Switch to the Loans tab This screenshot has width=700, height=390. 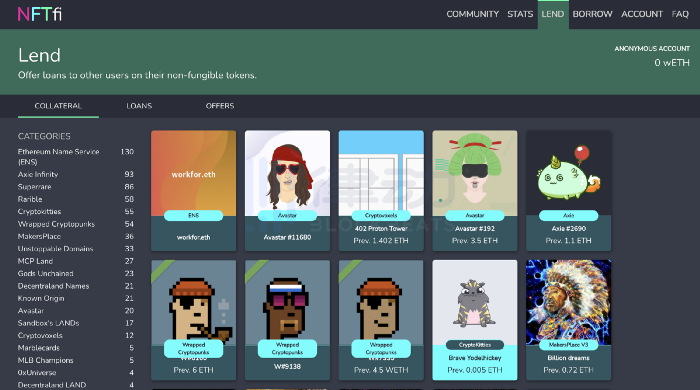click(139, 106)
